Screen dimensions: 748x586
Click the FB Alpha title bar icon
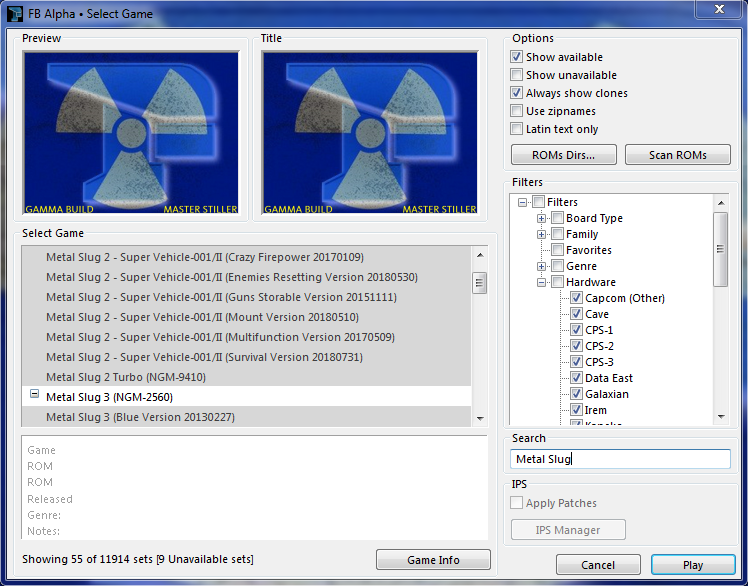(x=15, y=14)
